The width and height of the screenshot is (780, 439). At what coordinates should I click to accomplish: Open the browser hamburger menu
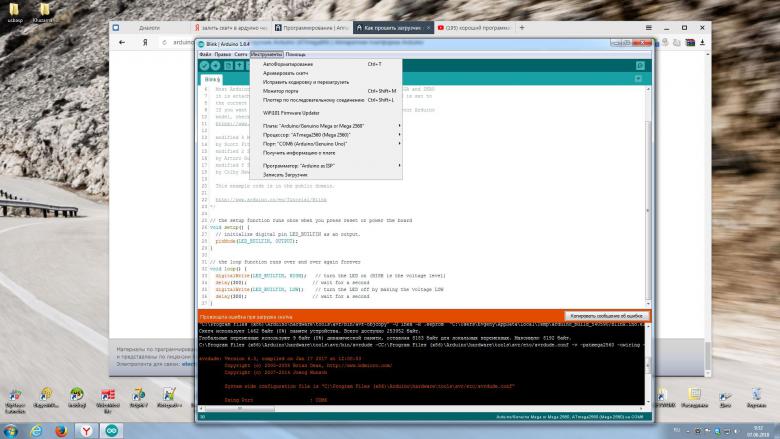coord(649,28)
